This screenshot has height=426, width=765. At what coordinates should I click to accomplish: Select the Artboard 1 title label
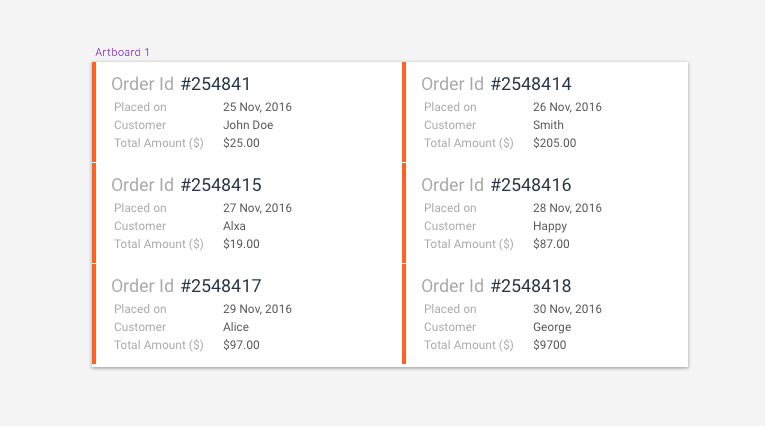(122, 52)
